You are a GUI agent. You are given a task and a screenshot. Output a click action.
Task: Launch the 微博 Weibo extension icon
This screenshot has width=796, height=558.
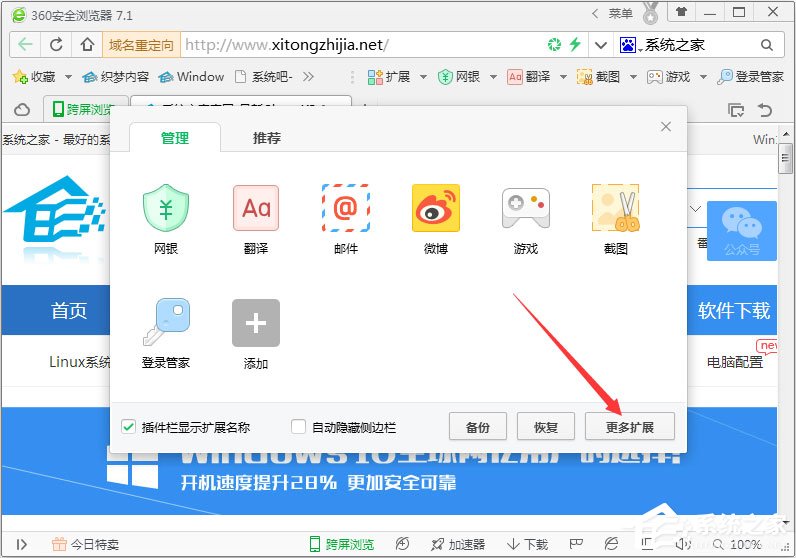[436, 209]
